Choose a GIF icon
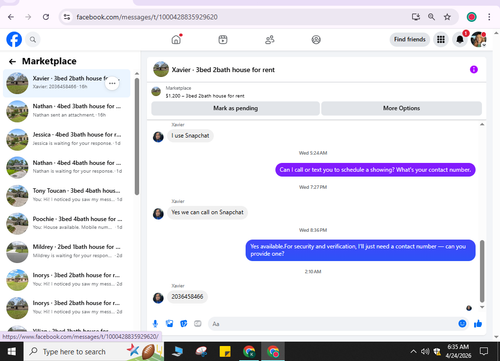This screenshot has height=361, width=500. click(198, 324)
